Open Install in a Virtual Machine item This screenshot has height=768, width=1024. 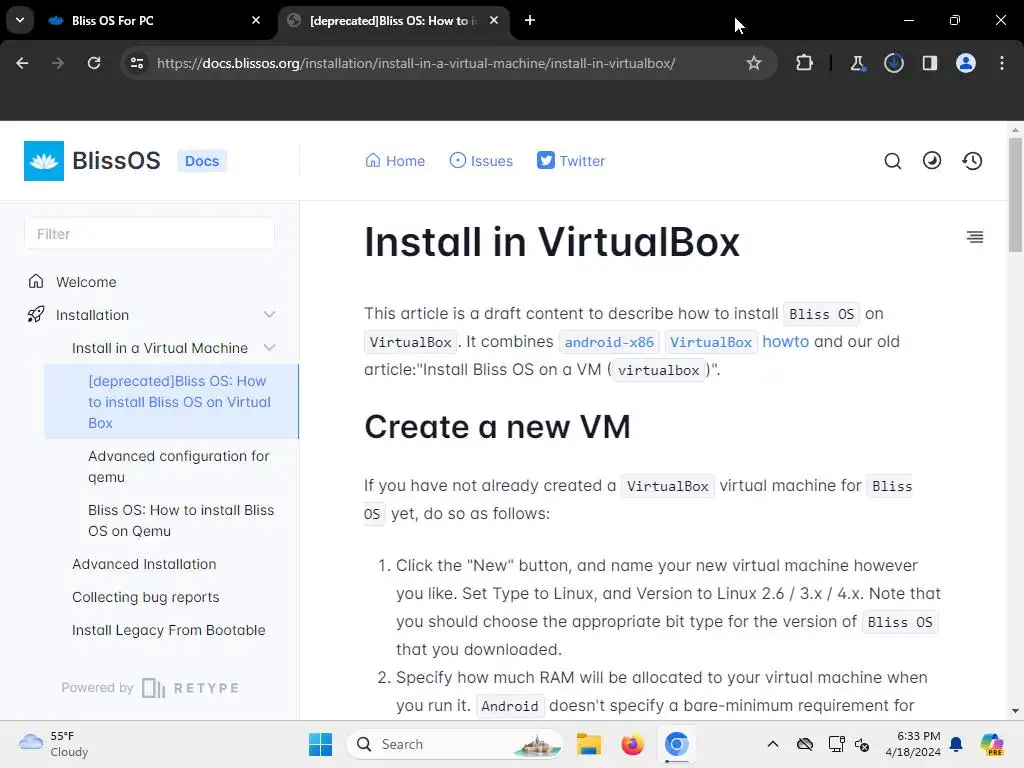(160, 348)
